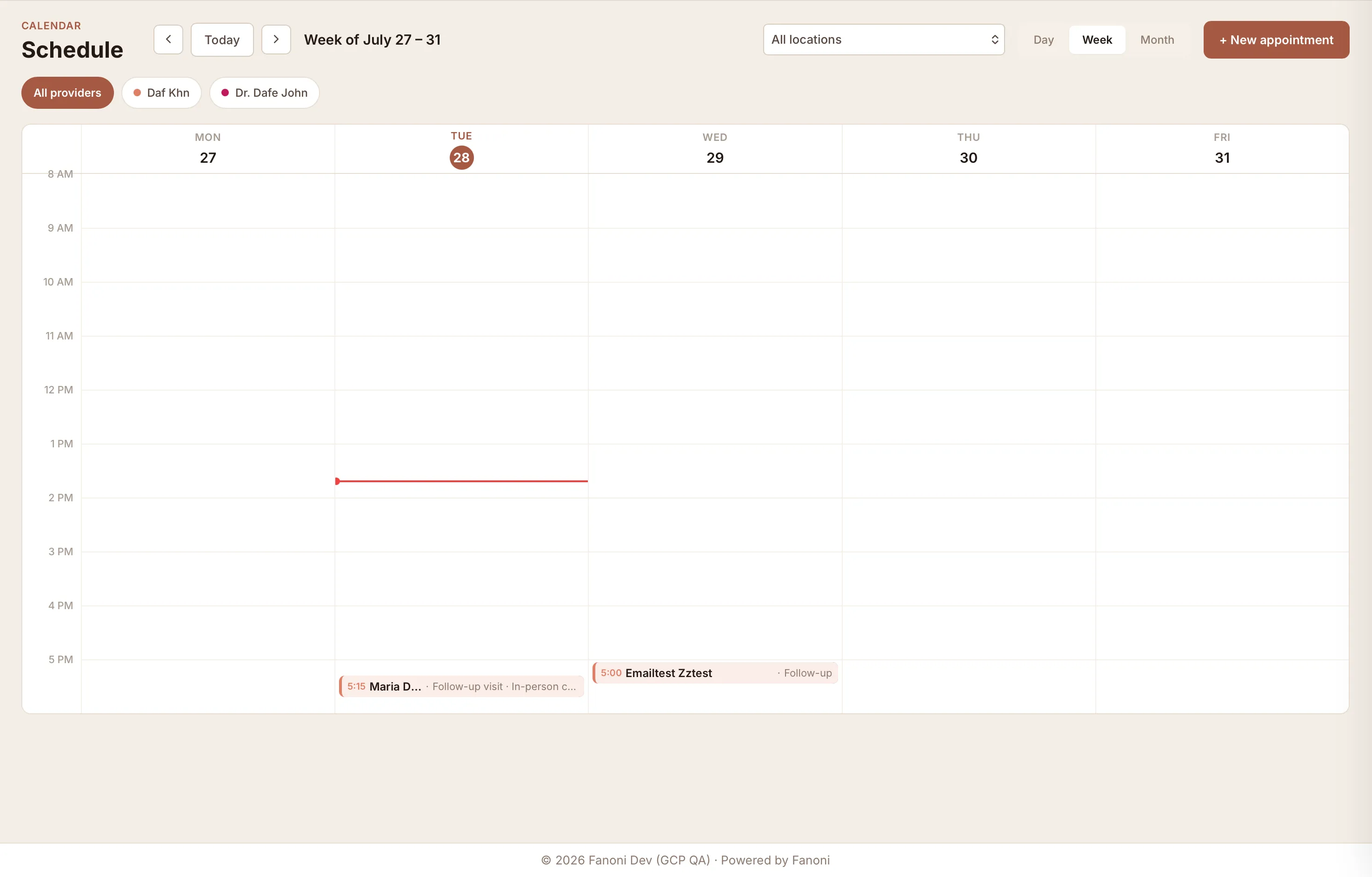Select Thursday 30 column header

(969, 149)
